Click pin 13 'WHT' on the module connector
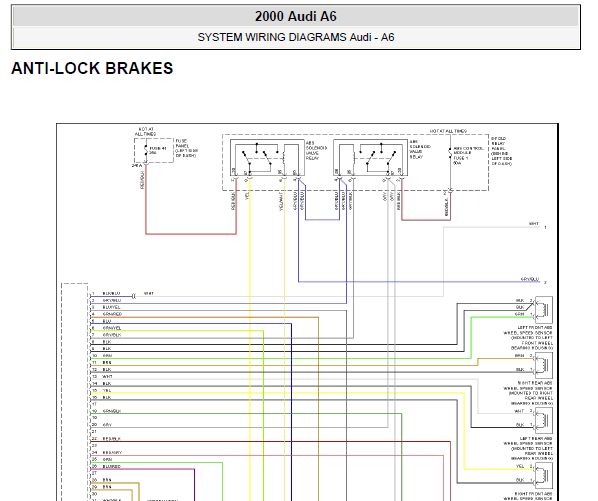Viewport: 598px width, 501px height. point(107,376)
